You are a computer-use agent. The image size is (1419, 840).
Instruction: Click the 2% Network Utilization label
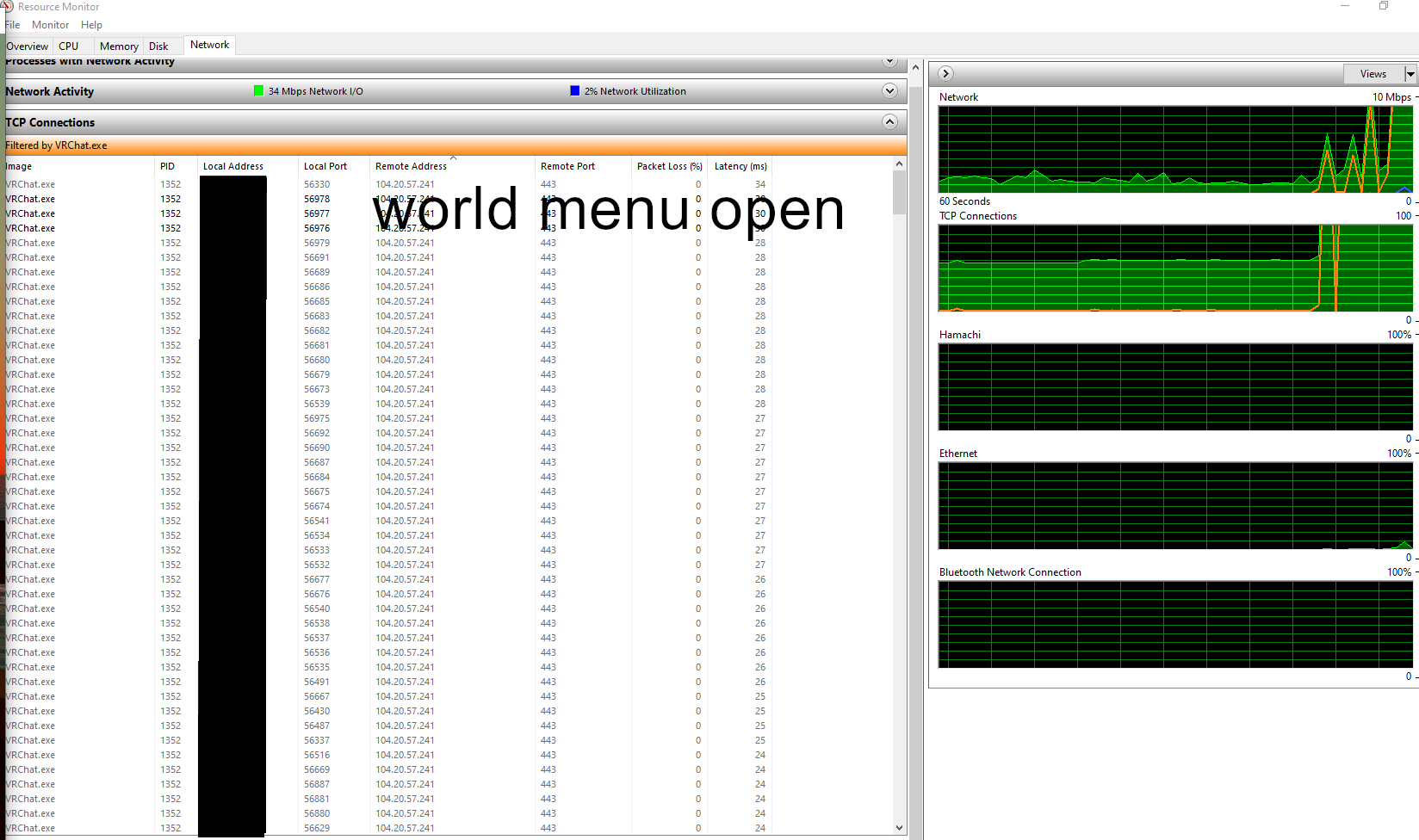click(635, 91)
